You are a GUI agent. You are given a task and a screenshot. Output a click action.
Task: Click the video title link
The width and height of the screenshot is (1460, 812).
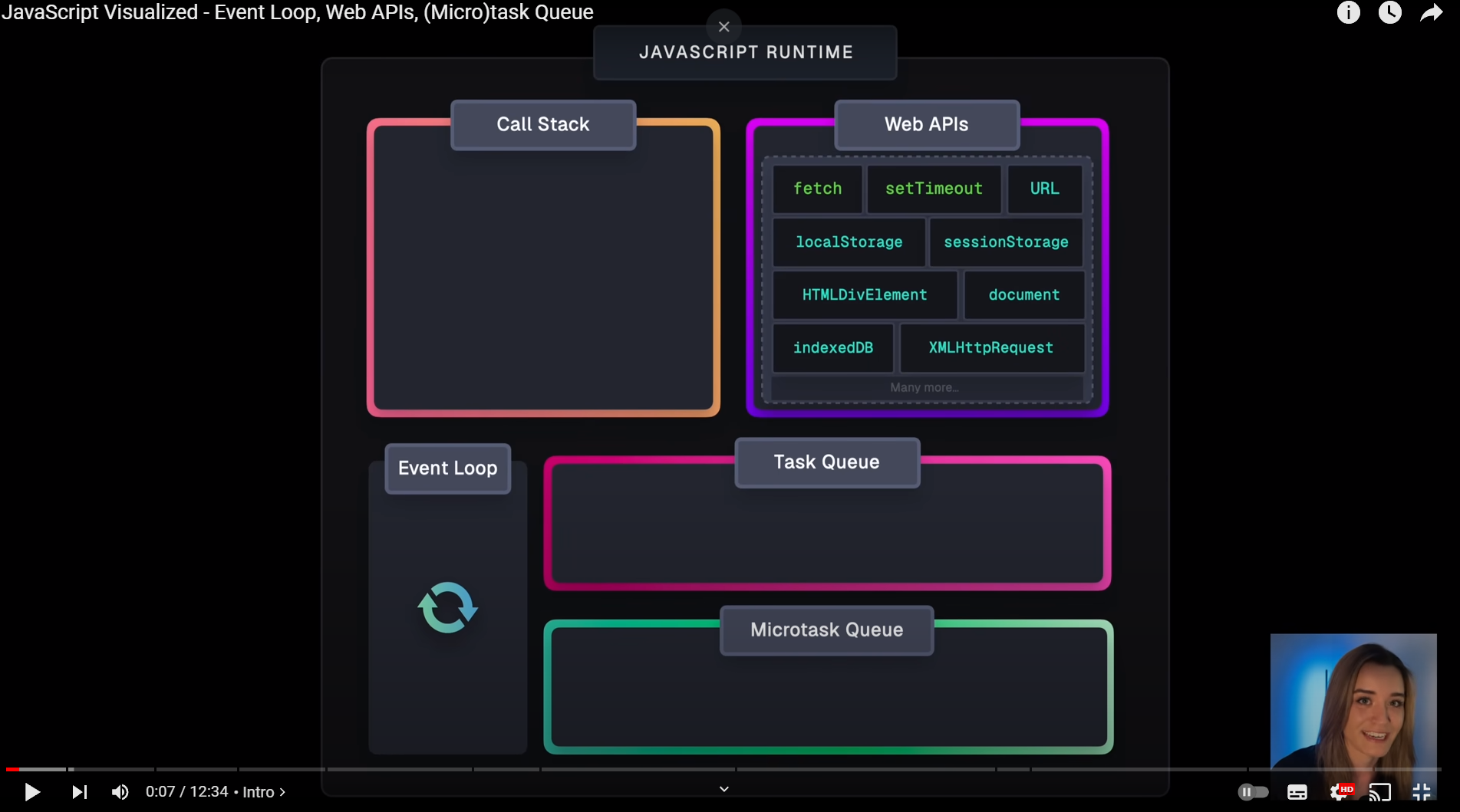point(298,12)
